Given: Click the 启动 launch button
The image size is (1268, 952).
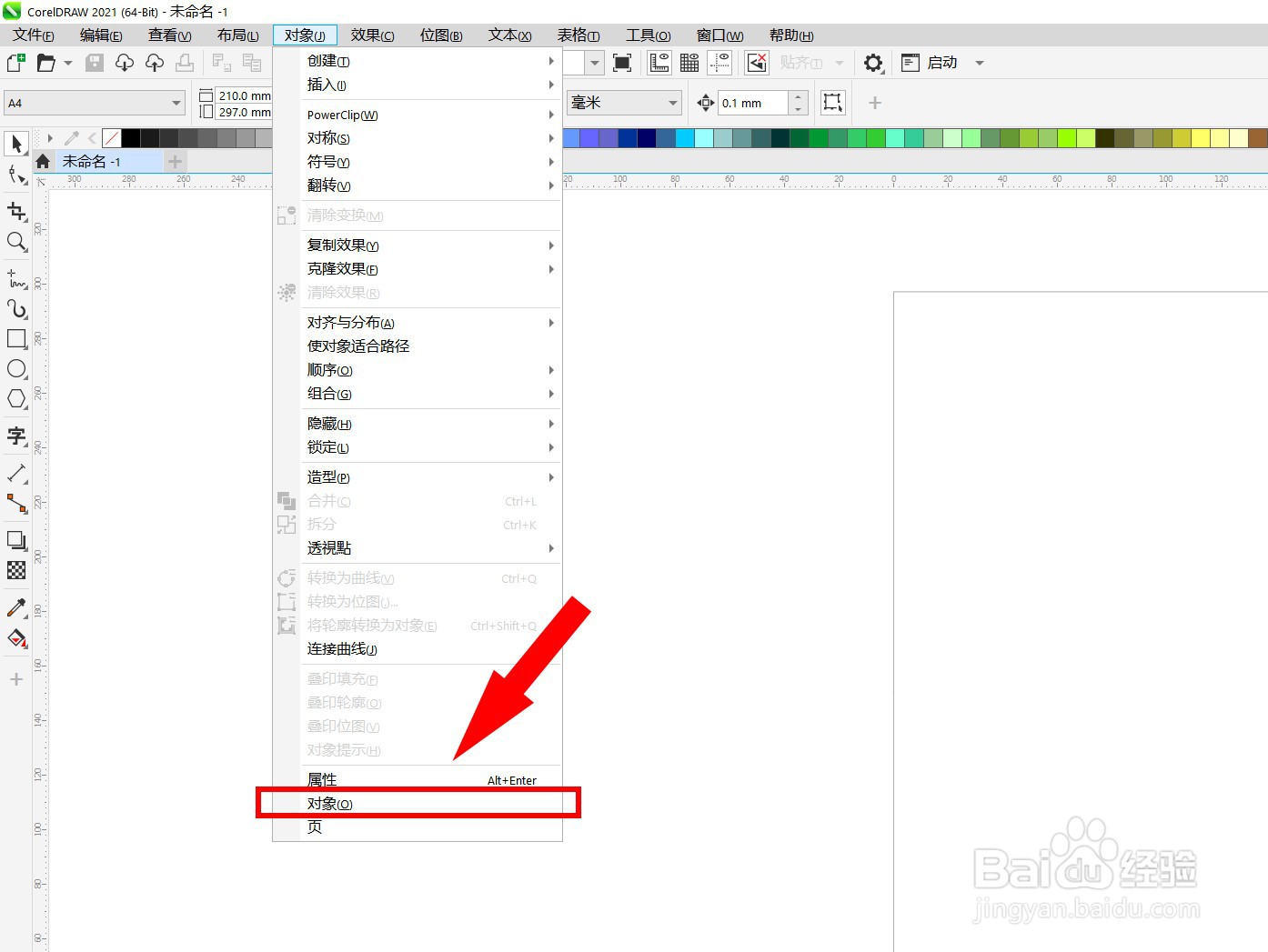Looking at the screenshot, I should point(930,63).
